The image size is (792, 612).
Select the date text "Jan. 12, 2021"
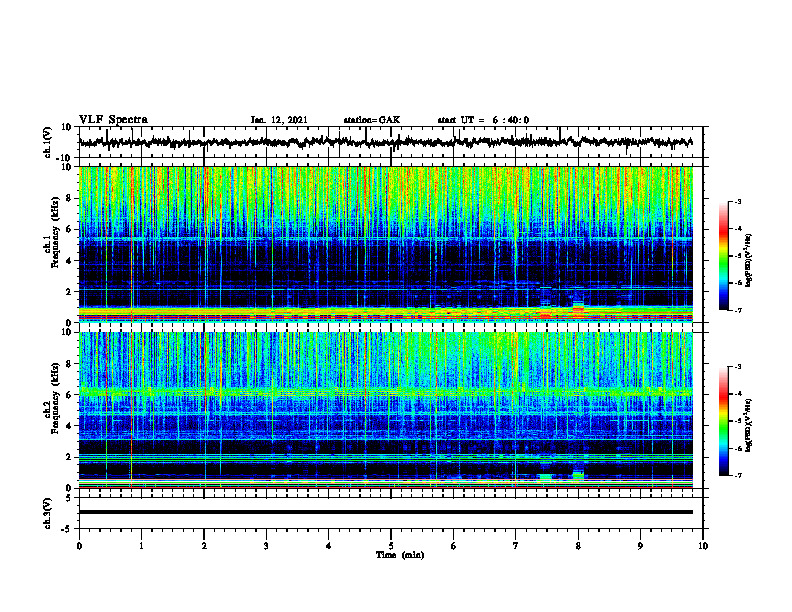279,120
